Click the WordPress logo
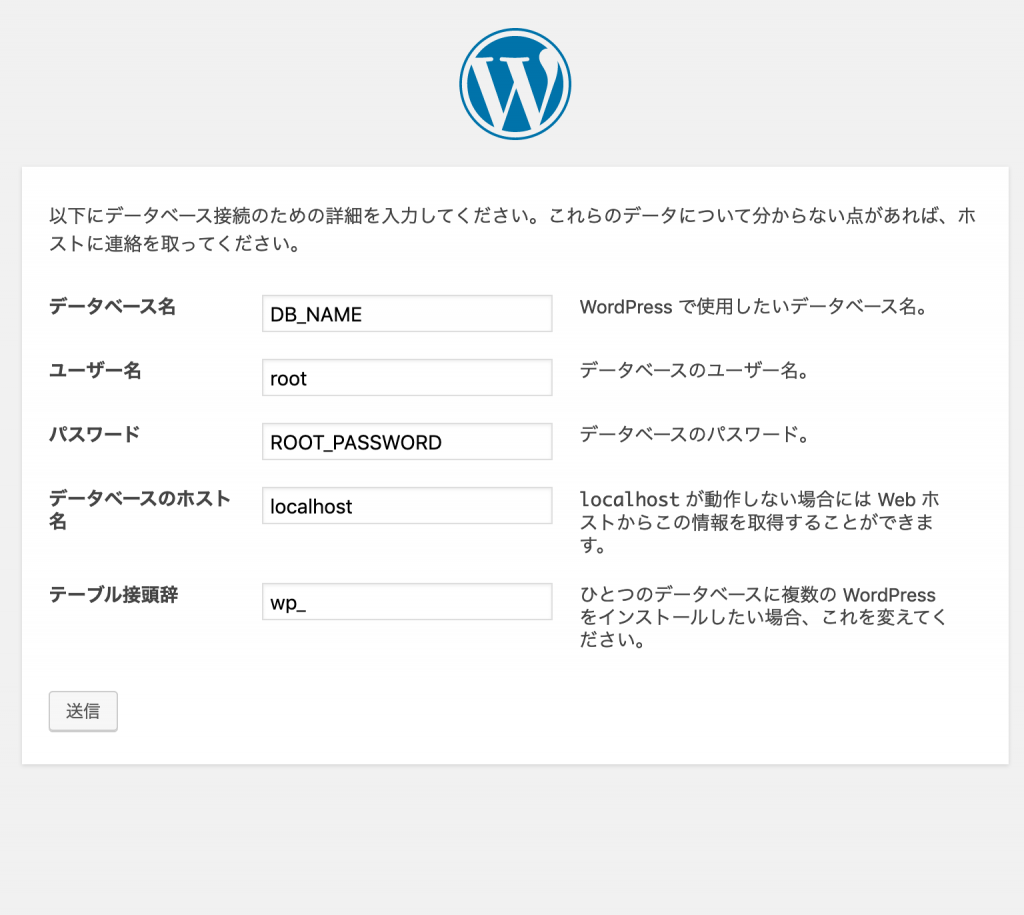Image resolution: width=1024 pixels, height=915 pixels. [x=515, y=84]
